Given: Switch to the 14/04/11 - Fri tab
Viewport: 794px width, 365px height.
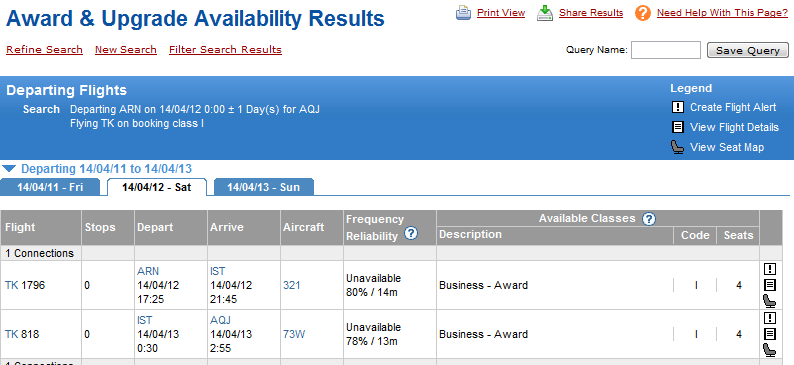Looking at the screenshot, I should (x=50, y=187).
